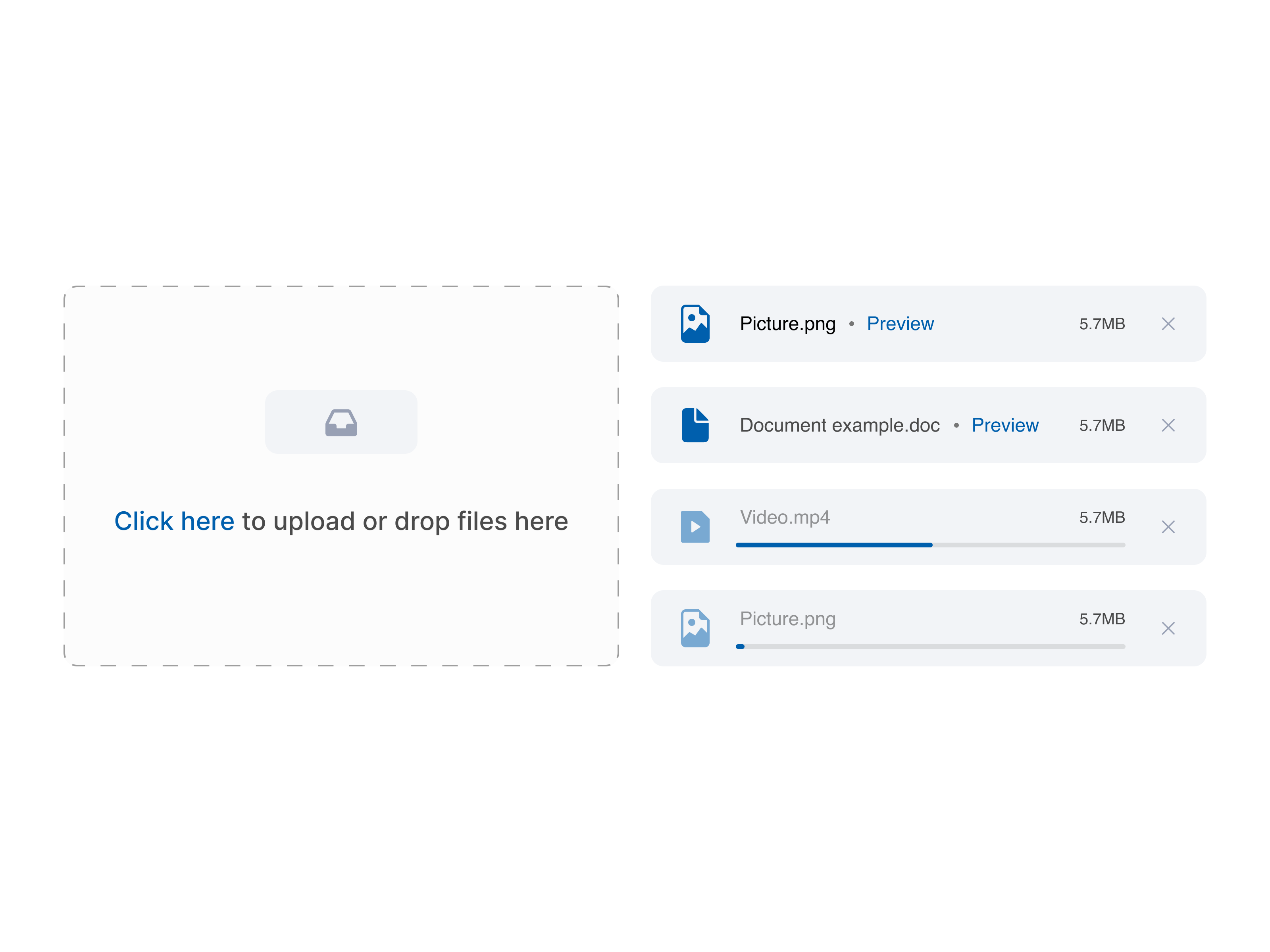
Task: Click the bottom Picture.png progress bar
Action: click(930, 647)
